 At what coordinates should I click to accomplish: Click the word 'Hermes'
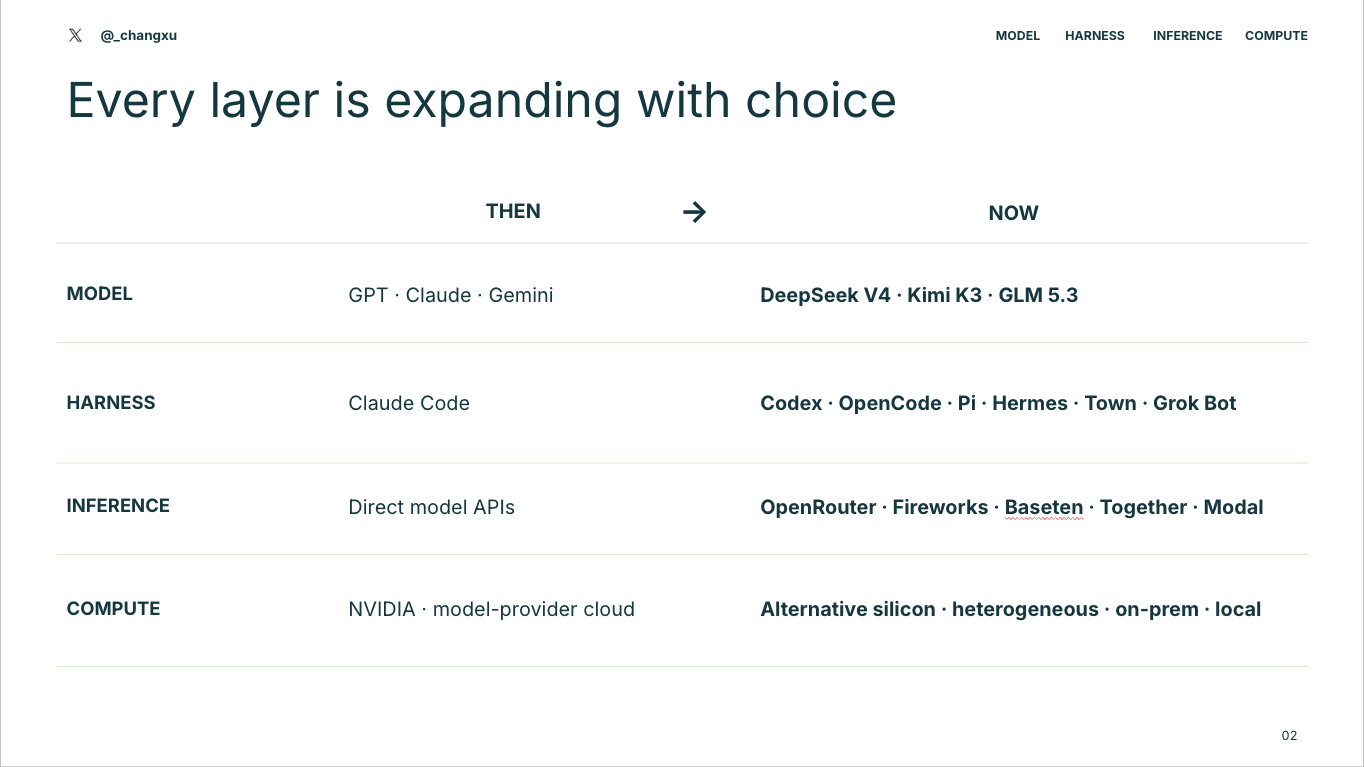(1030, 403)
